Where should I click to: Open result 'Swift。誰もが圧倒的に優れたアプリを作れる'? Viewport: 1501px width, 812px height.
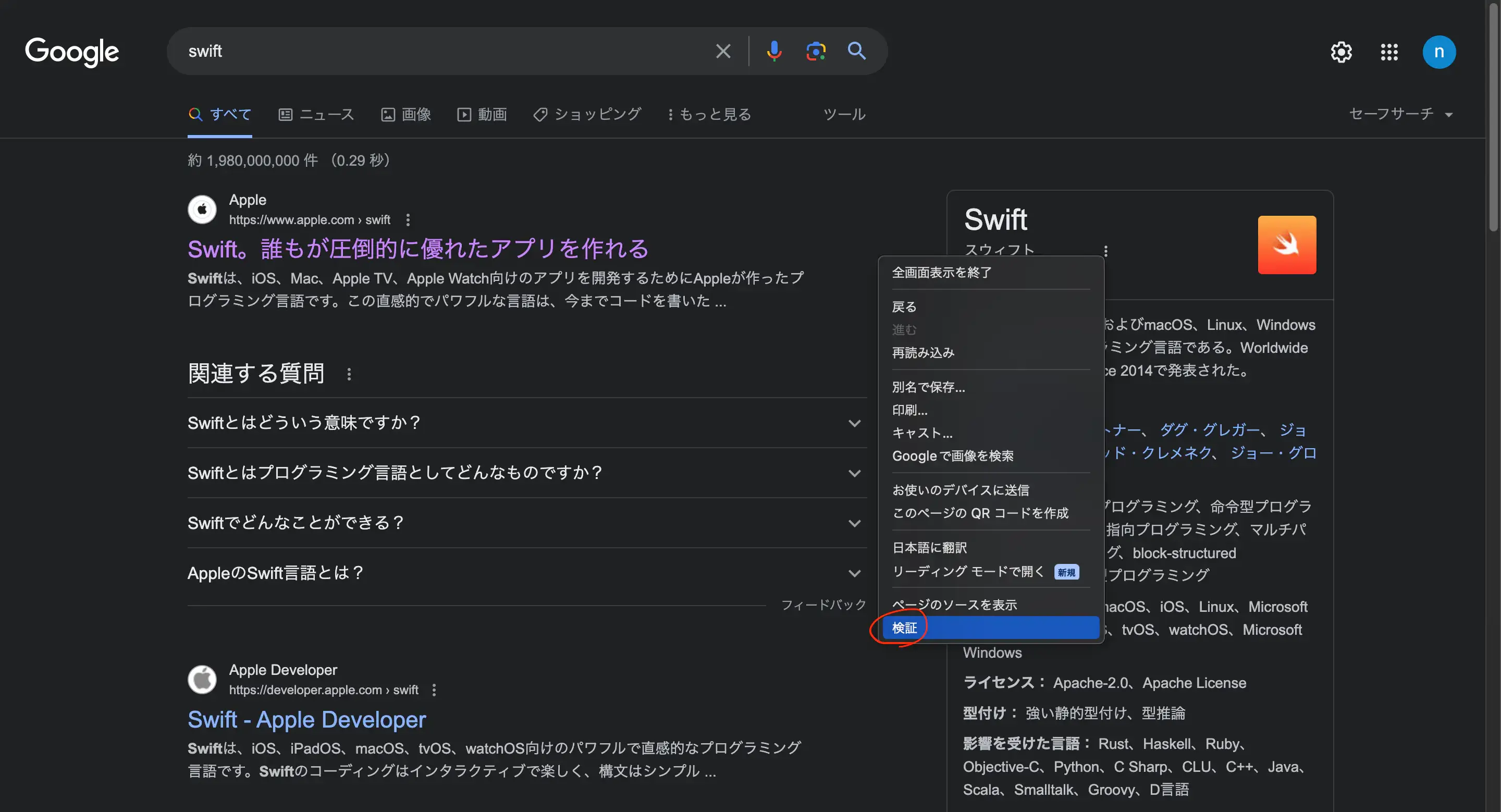point(418,249)
